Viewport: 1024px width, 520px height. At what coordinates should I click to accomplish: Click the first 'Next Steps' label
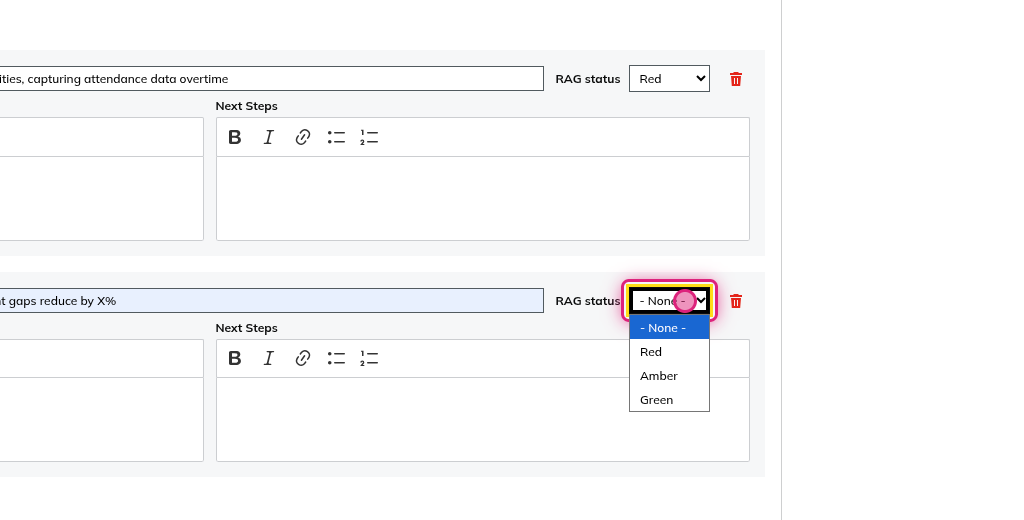(246, 106)
